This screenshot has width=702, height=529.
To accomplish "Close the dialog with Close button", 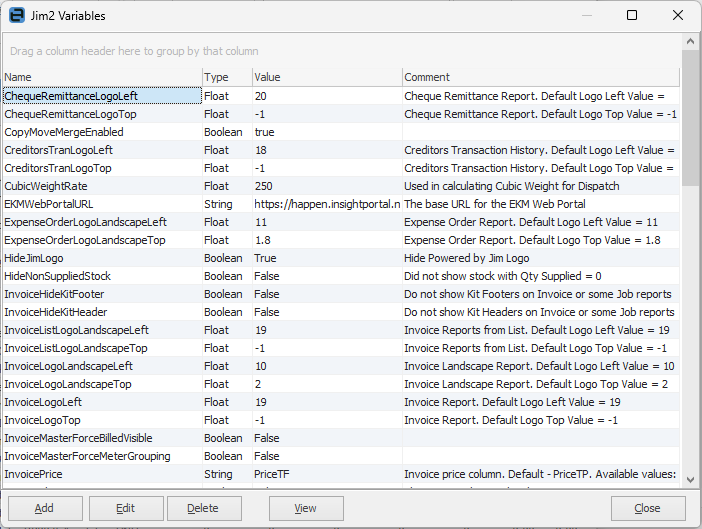I will (x=647, y=508).
